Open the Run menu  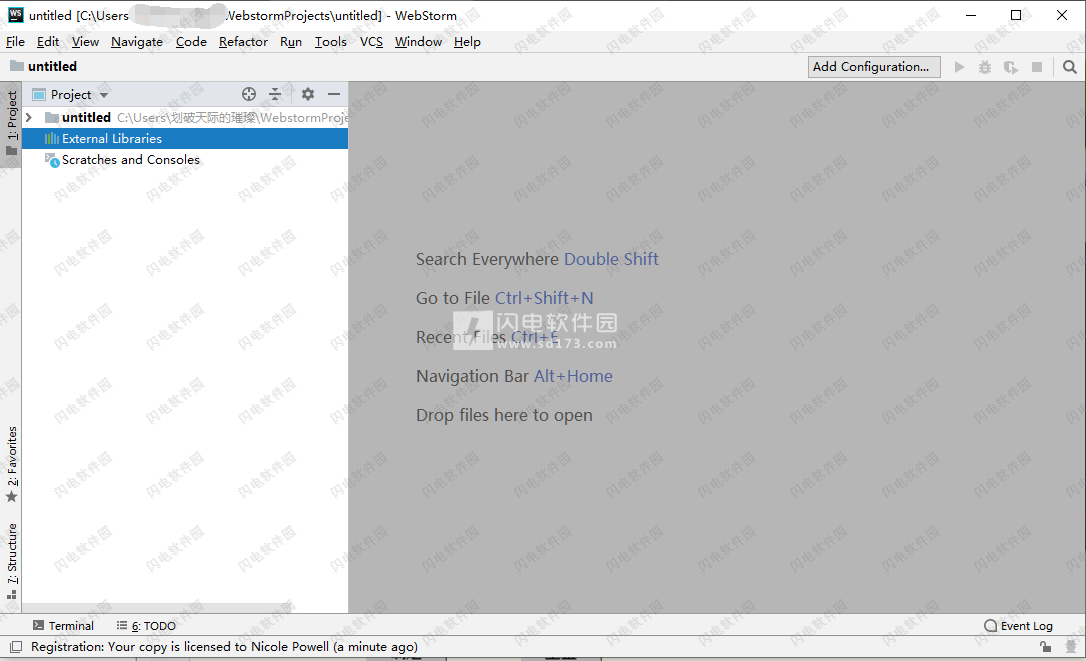pos(291,42)
